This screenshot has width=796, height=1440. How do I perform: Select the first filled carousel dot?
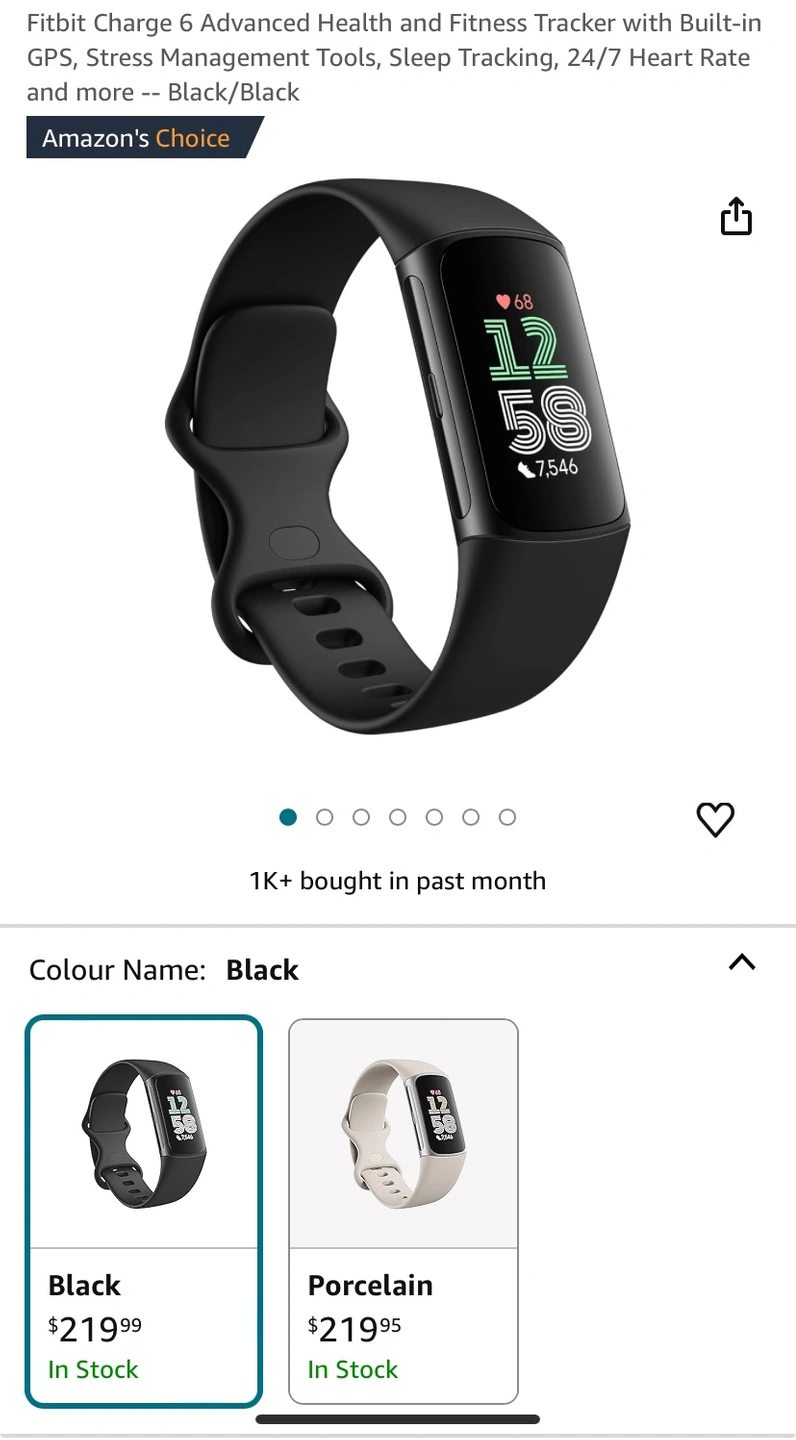288,817
